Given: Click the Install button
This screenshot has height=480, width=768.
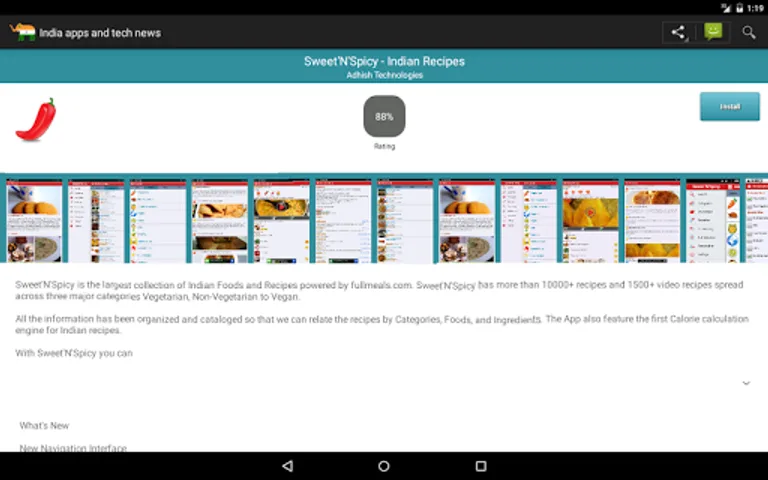Looking at the screenshot, I should (730, 106).
